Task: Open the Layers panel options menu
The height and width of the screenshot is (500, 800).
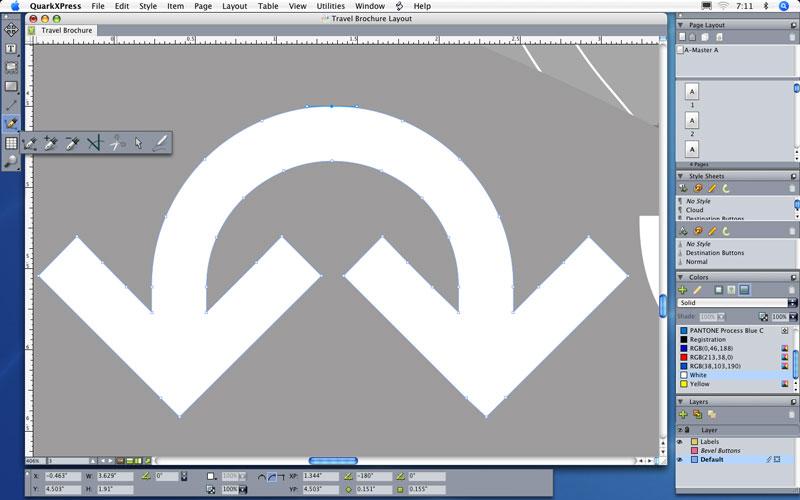Action: tap(793, 402)
